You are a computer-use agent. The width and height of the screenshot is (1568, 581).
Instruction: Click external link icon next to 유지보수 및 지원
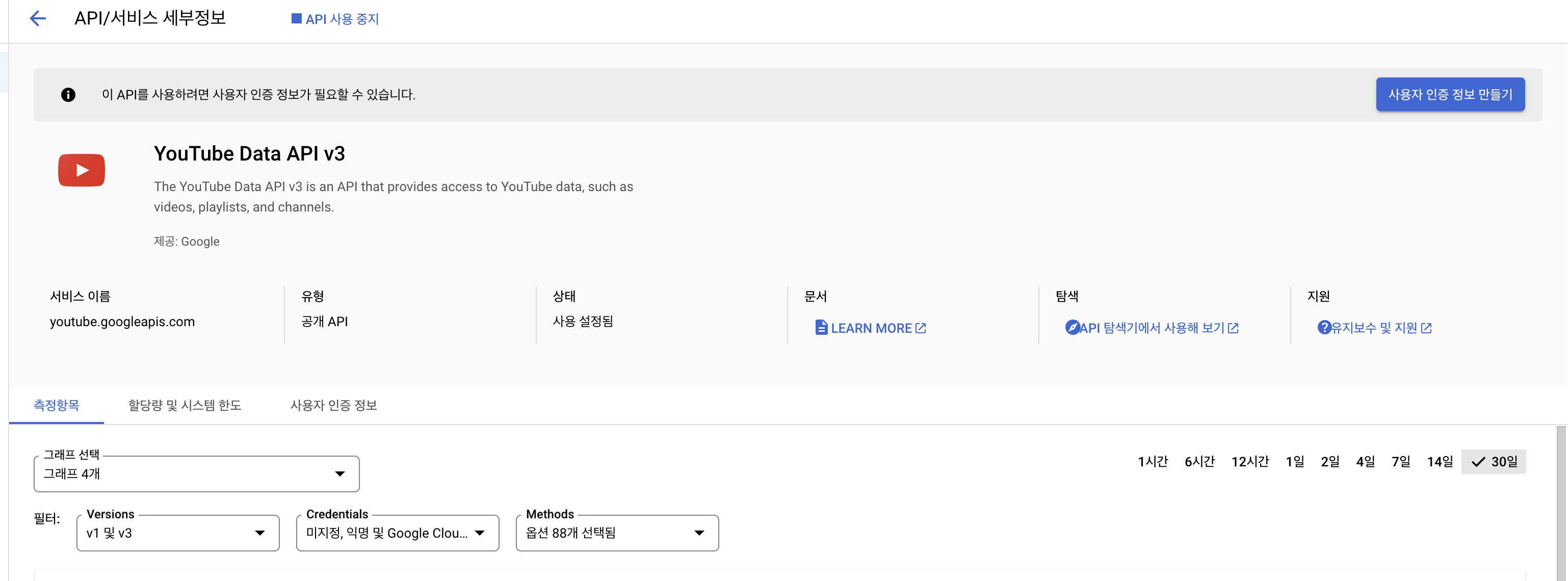1426,328
